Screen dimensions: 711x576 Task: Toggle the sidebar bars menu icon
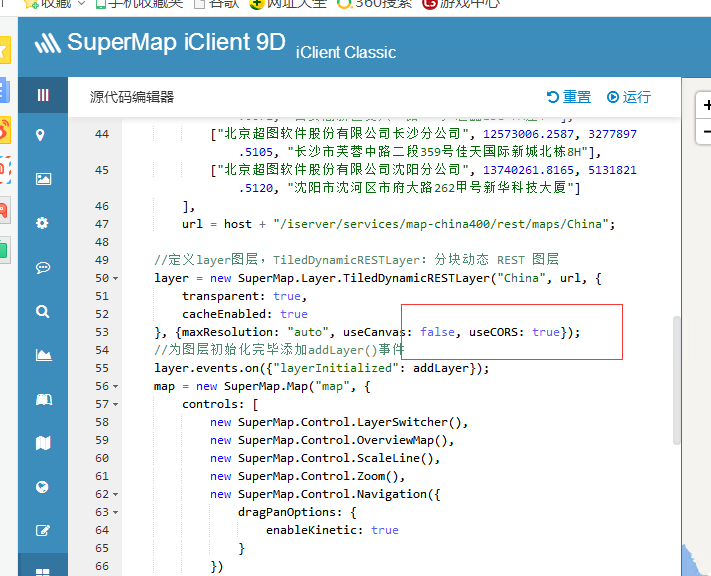point(43,95)
